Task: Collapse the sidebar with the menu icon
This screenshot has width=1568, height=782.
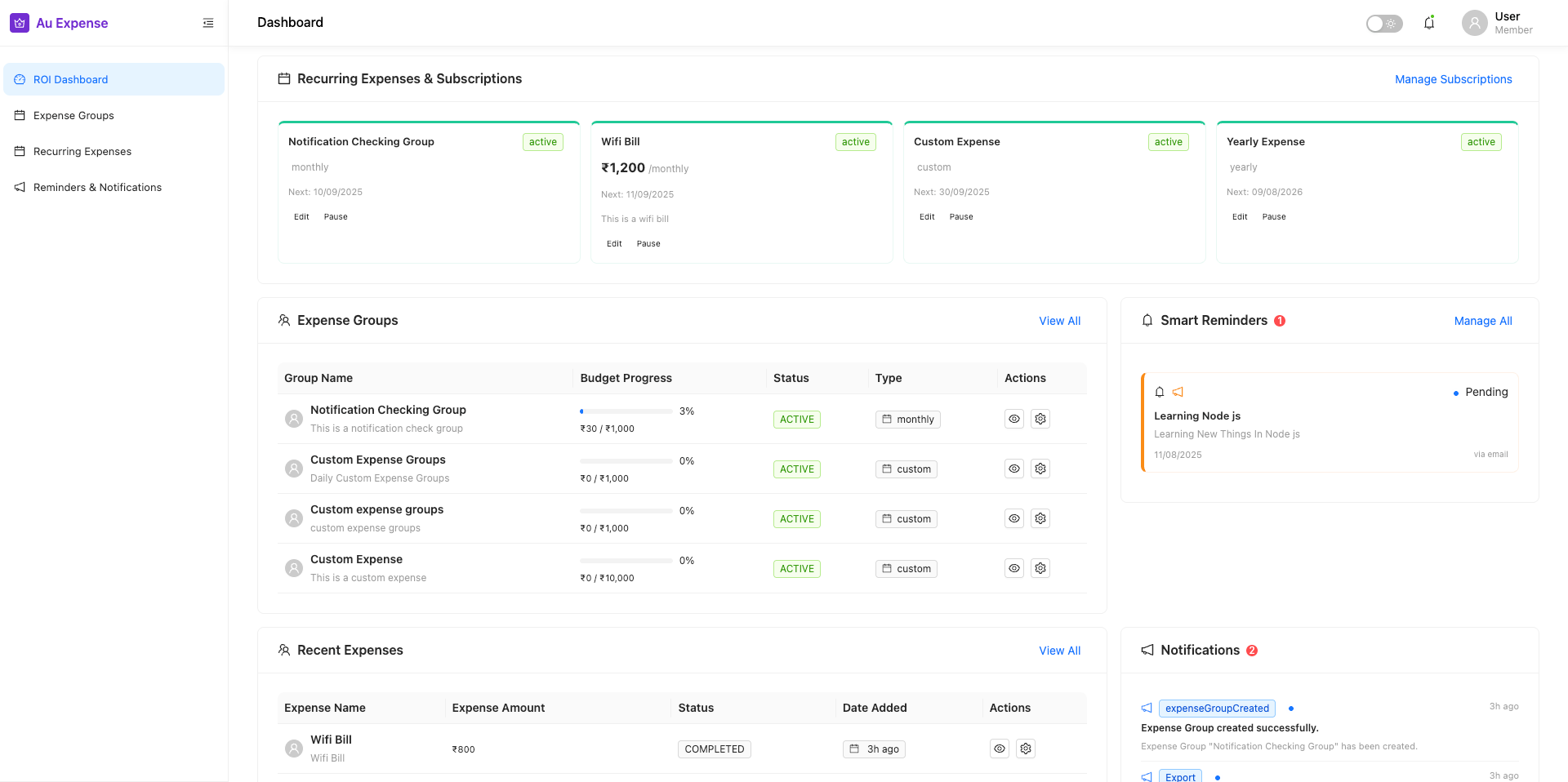Action: 208,23
